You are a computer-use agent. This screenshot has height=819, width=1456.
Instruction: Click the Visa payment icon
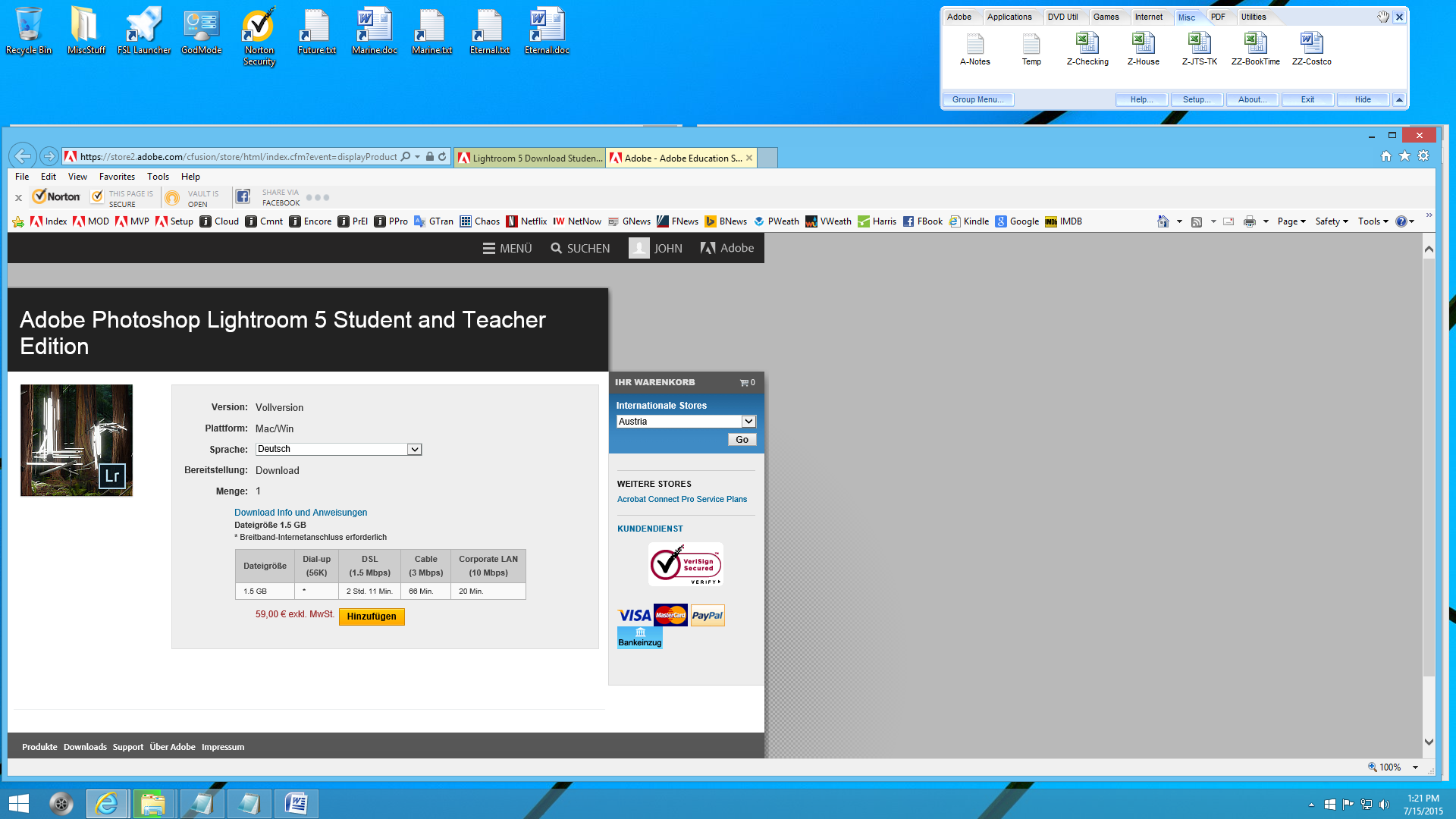pyautogui.click(x=635, y=614)
